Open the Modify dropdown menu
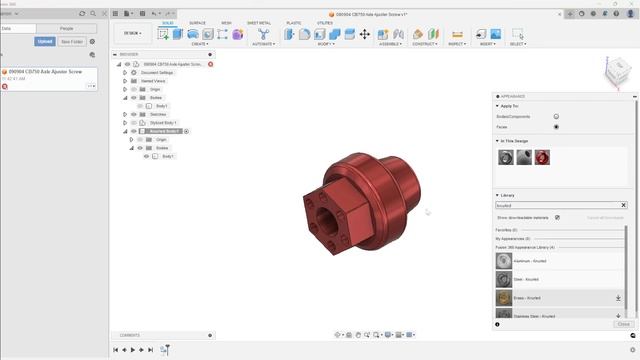Viewport: 640px width, 360px height. click(x=326, y=44)
